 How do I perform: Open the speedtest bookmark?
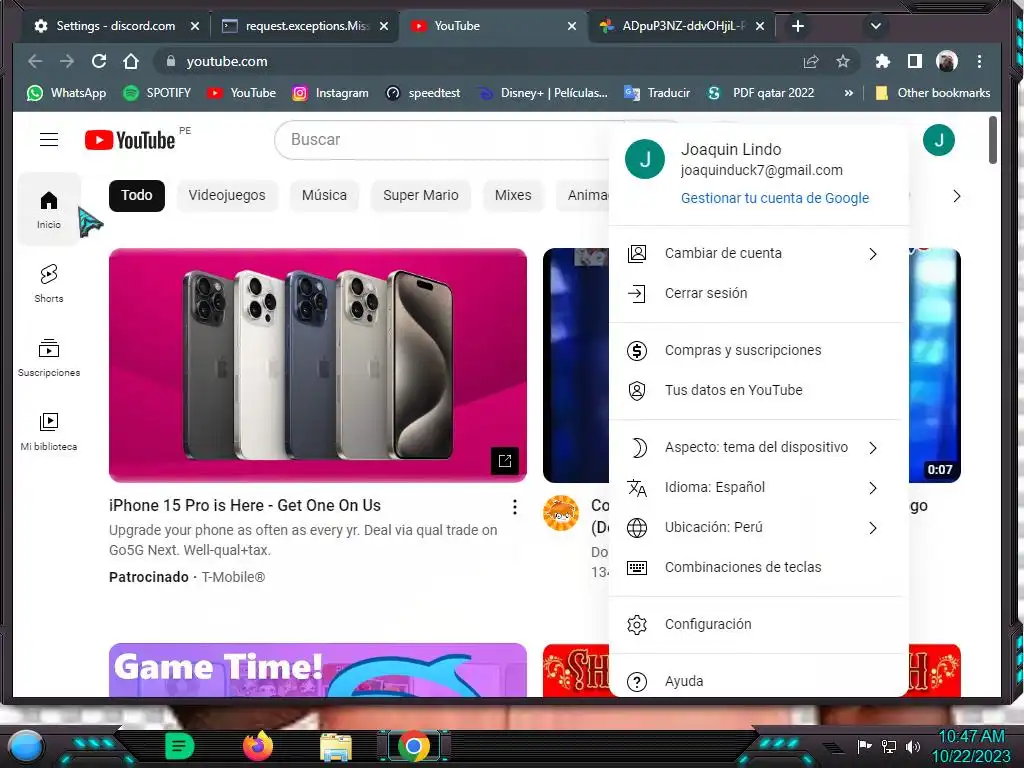coord(423,93)
